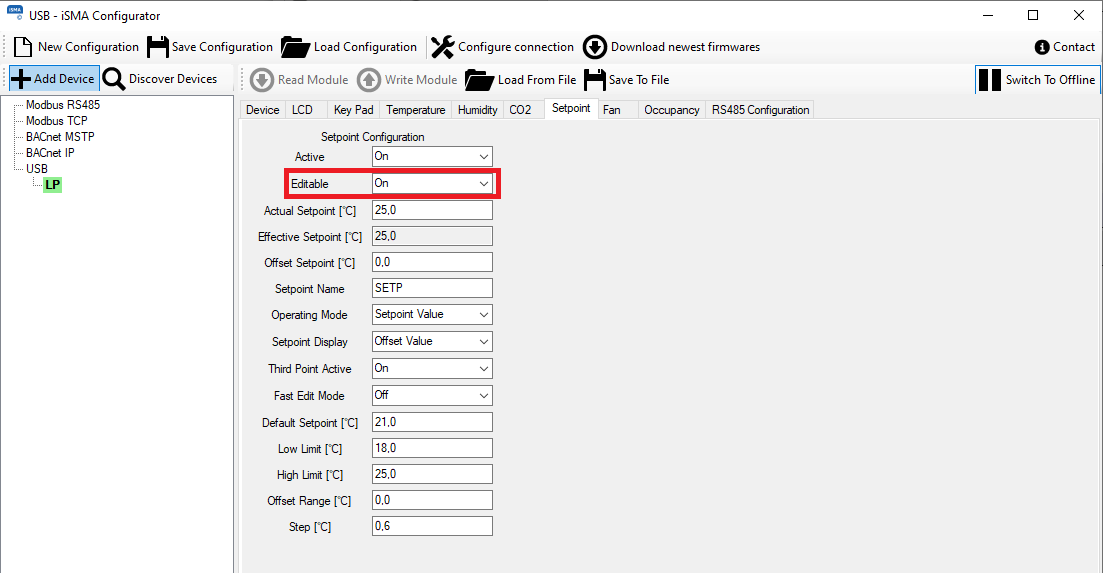This screenshot has width=1103, height=573.
Task: Open the Fast Edit Mode dropdown
Action: [432, 396]
